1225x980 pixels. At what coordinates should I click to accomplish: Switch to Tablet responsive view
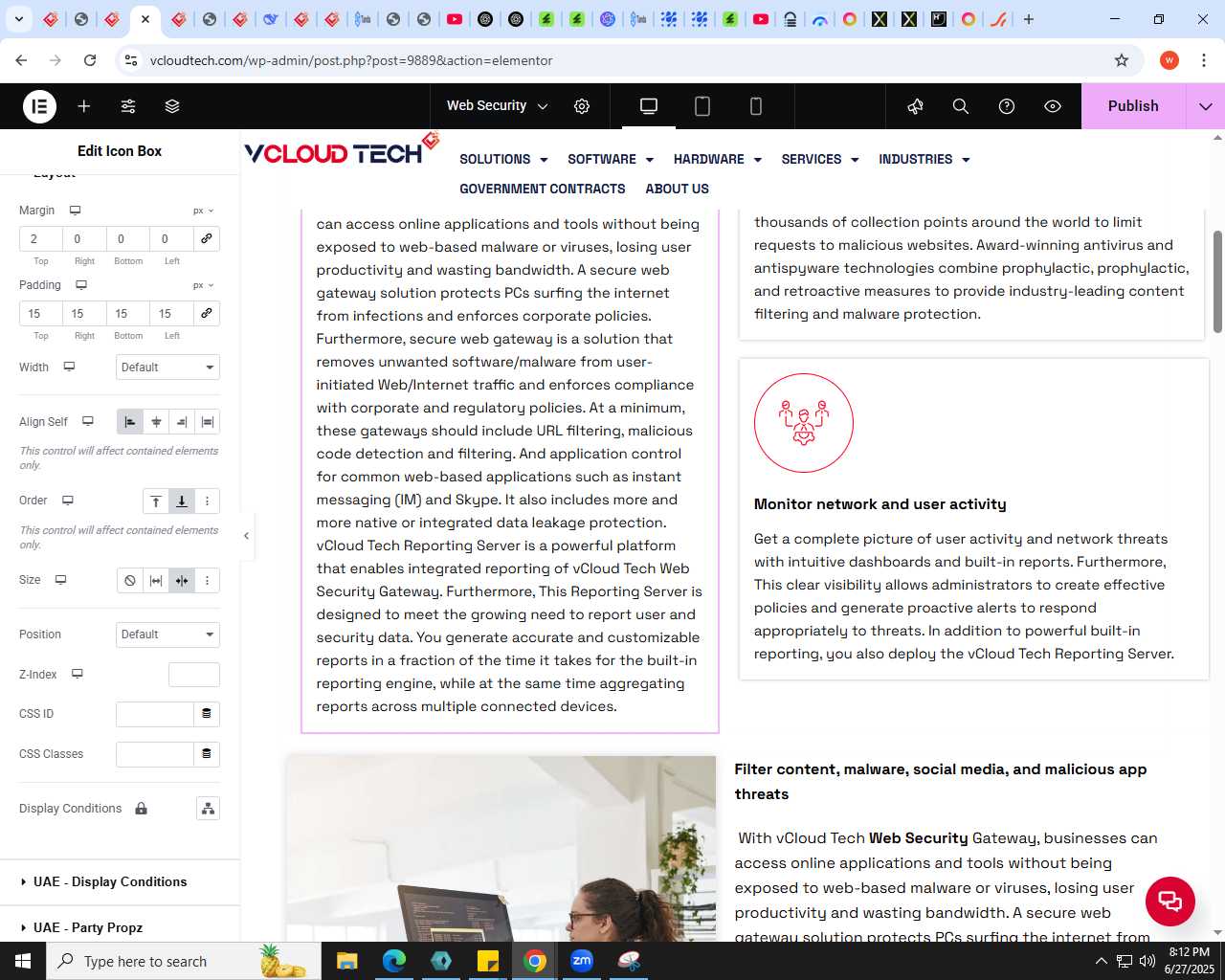click(702, 106)
